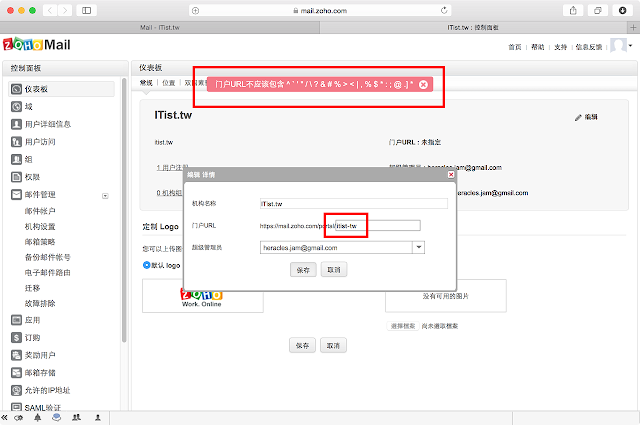The height and width of the screenshot is (425, 640).
Task: Switch to the 常规 tab
Action: 146,83
